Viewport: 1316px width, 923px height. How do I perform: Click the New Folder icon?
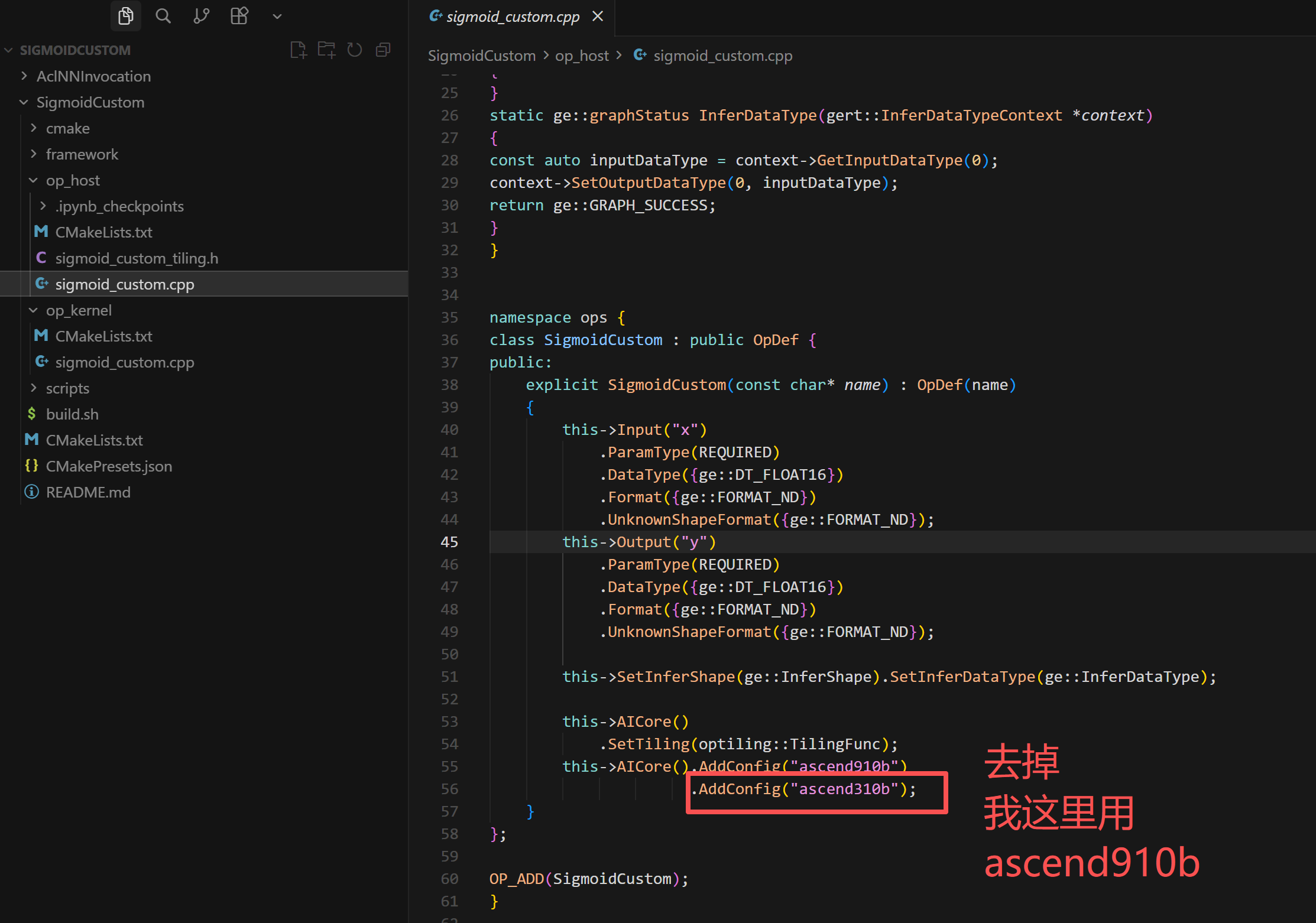(326, 50)
